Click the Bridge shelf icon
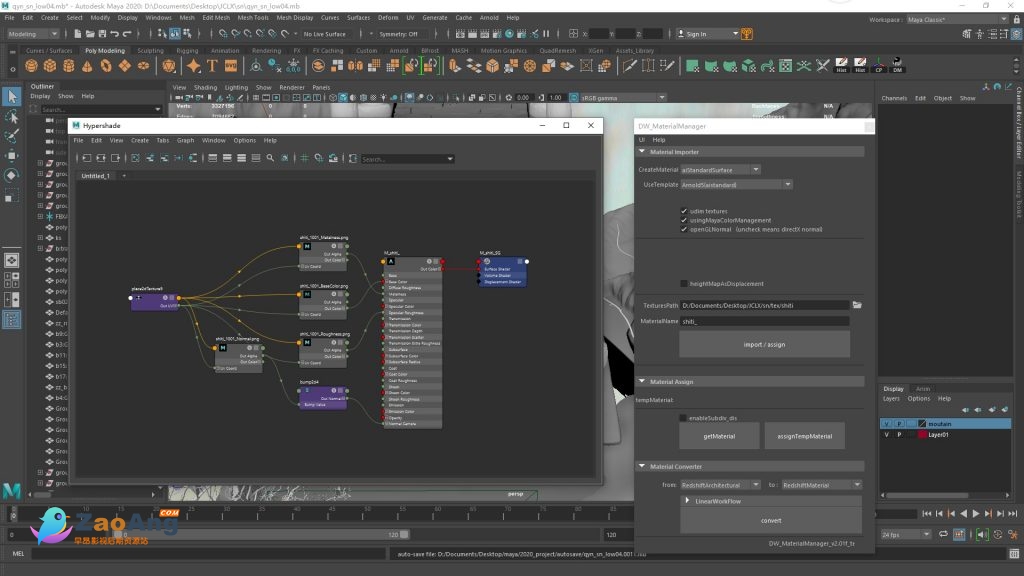 click(473, 66)
